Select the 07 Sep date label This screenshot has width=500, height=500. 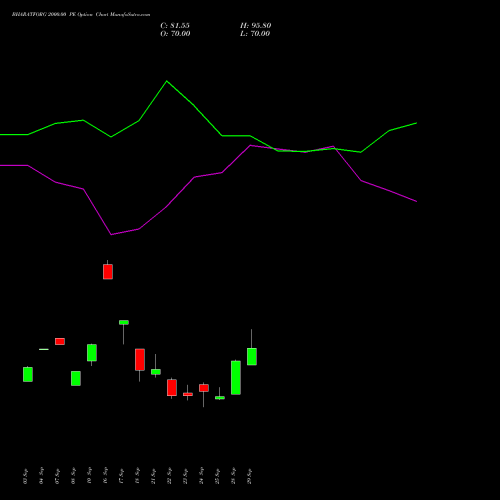pyautogui.click(x=57, y=476)
